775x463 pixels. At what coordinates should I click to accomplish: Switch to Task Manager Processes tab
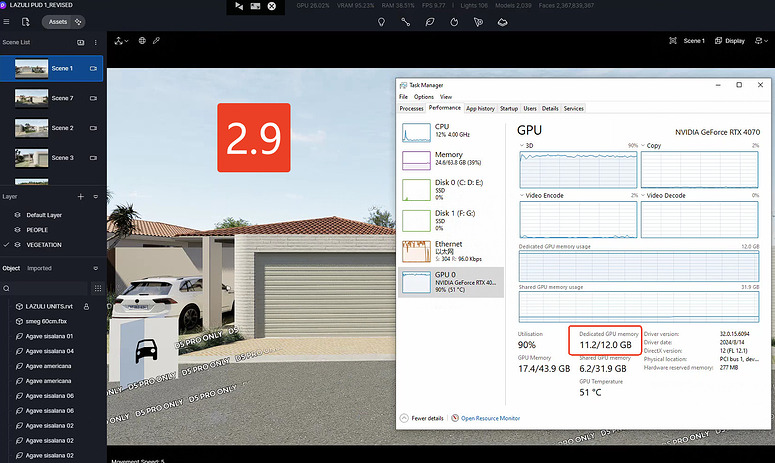(411, 109)
